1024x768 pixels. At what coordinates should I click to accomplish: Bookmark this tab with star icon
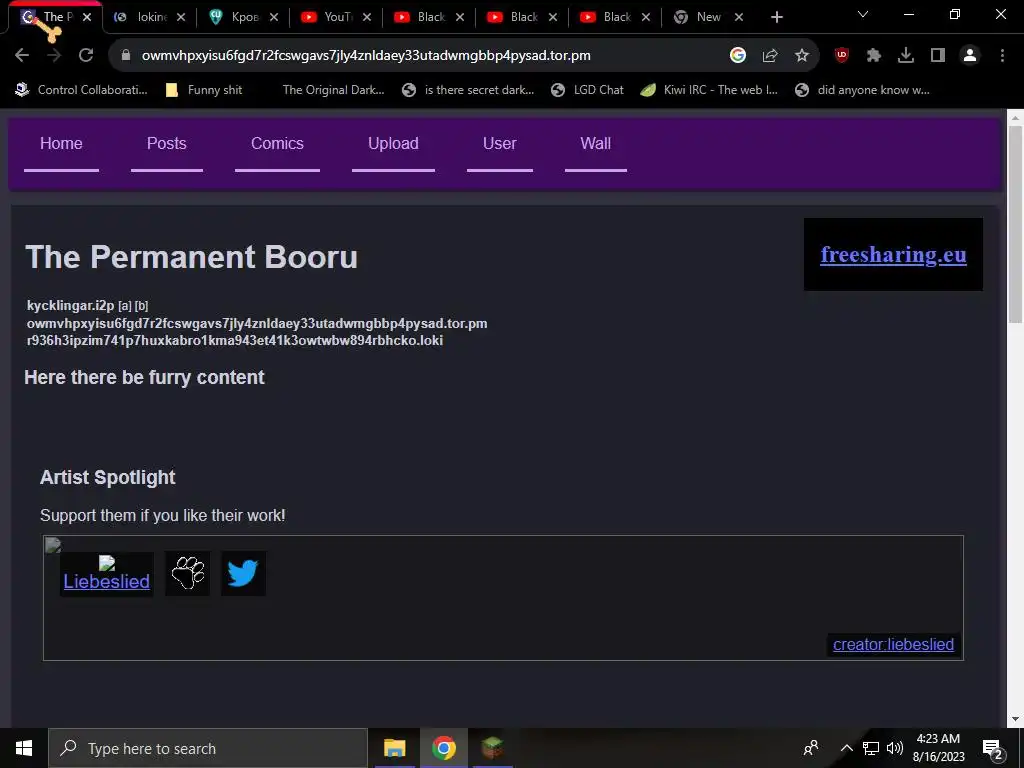802,56
